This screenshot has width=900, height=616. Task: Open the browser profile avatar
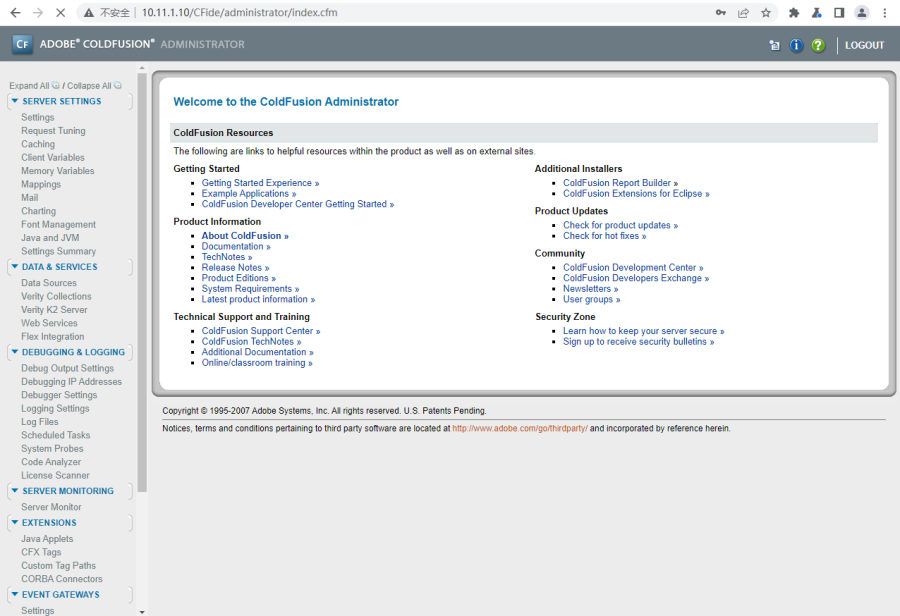(x=862, y=13)
